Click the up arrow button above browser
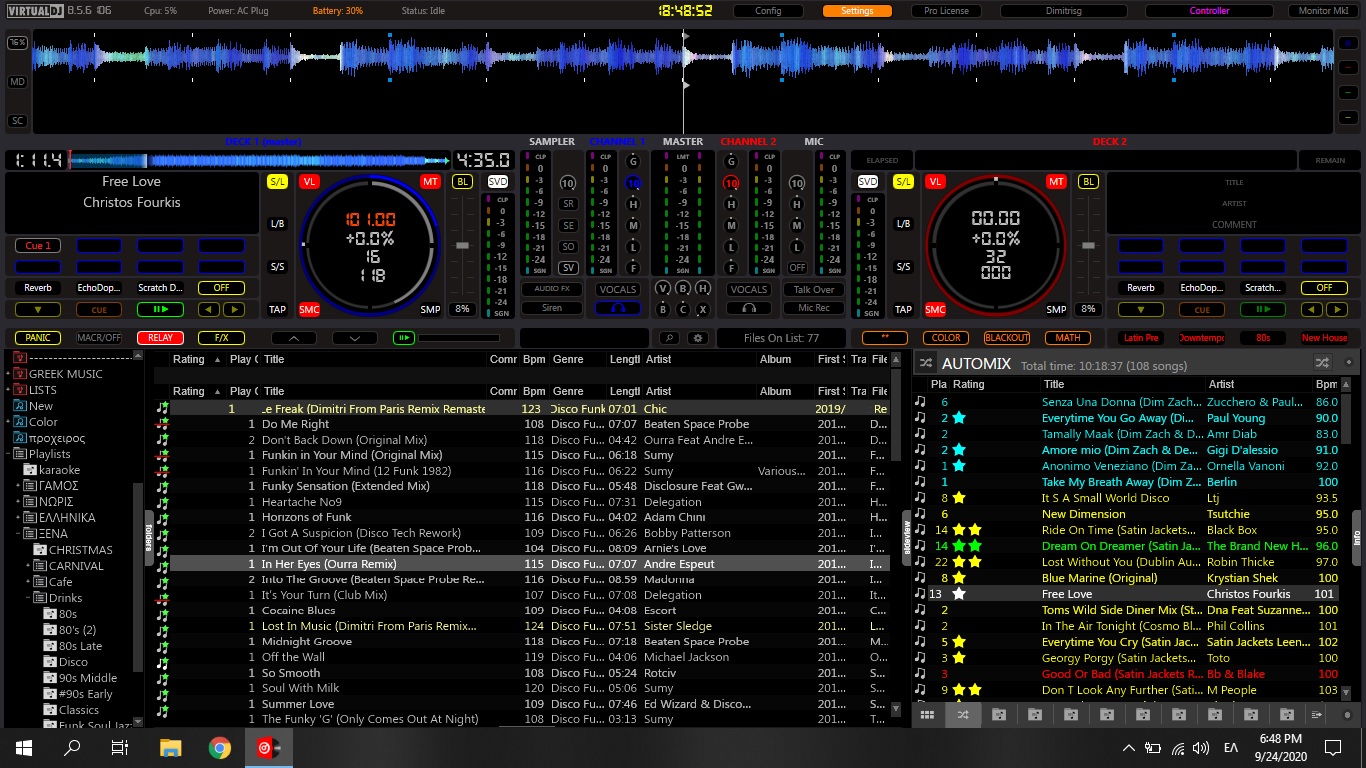Image resolution: width=1366 pixels, height=768 pixels. click(x=294, y=338)
